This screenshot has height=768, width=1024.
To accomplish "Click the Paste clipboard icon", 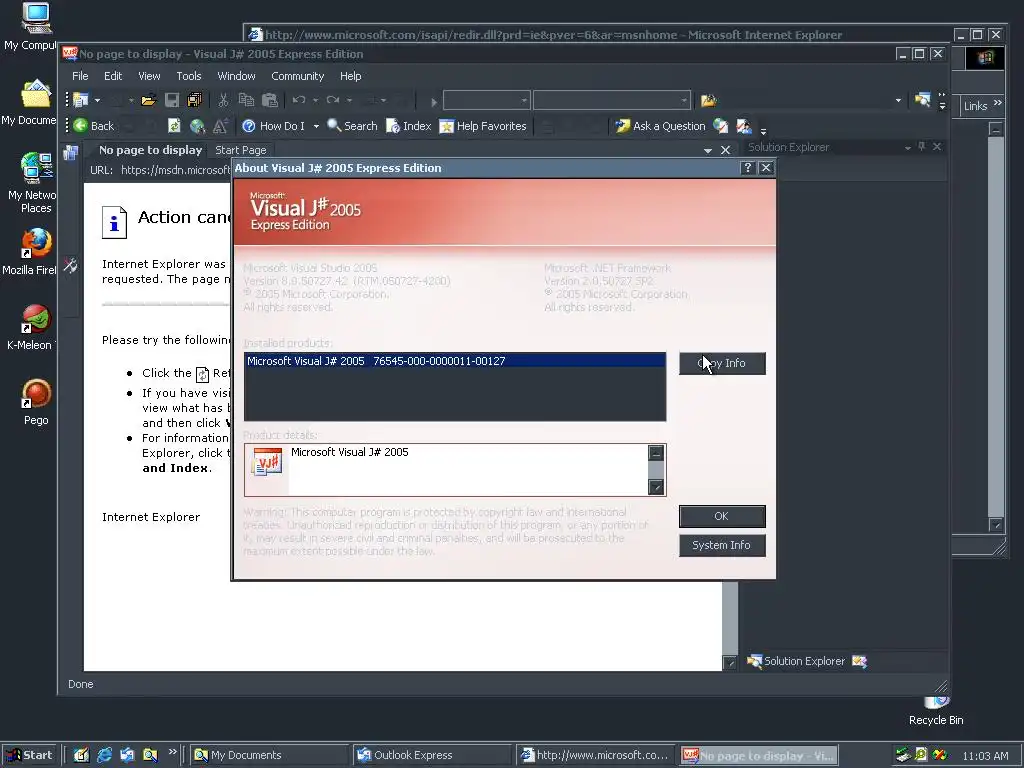I will click(270, 100).
